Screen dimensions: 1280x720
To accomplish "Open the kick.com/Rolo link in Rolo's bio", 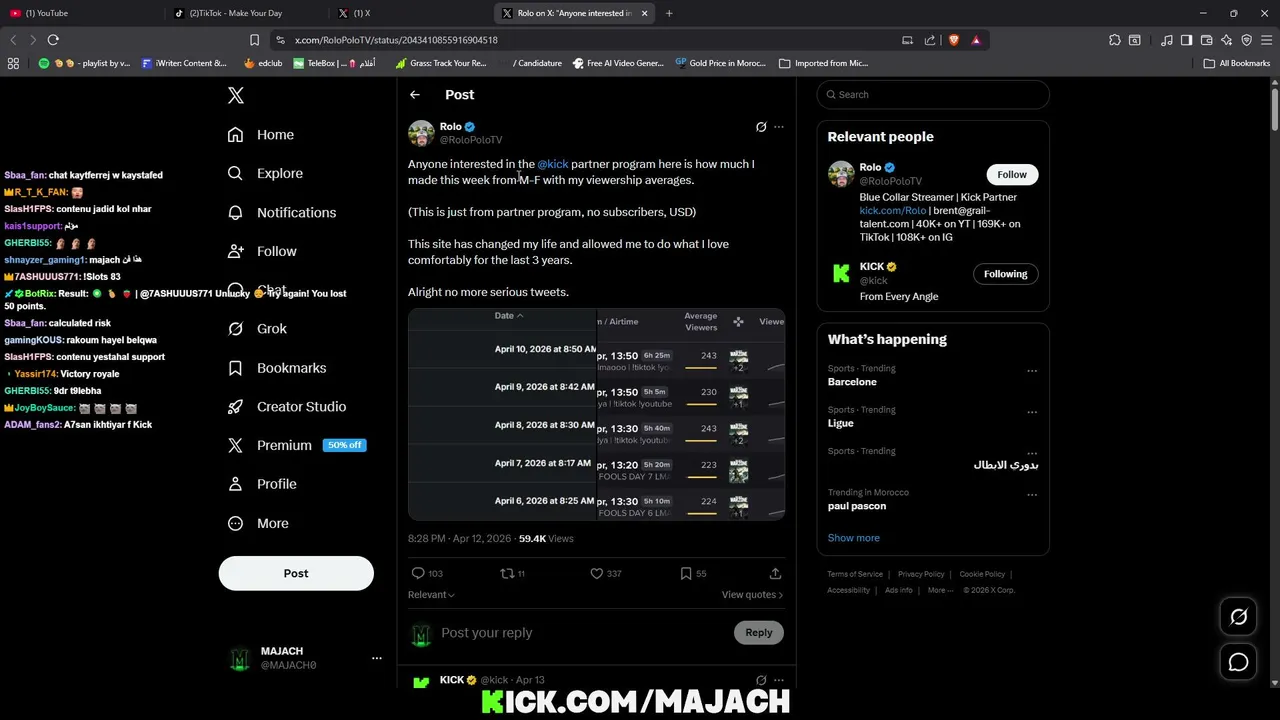I will tap(893, 211).
